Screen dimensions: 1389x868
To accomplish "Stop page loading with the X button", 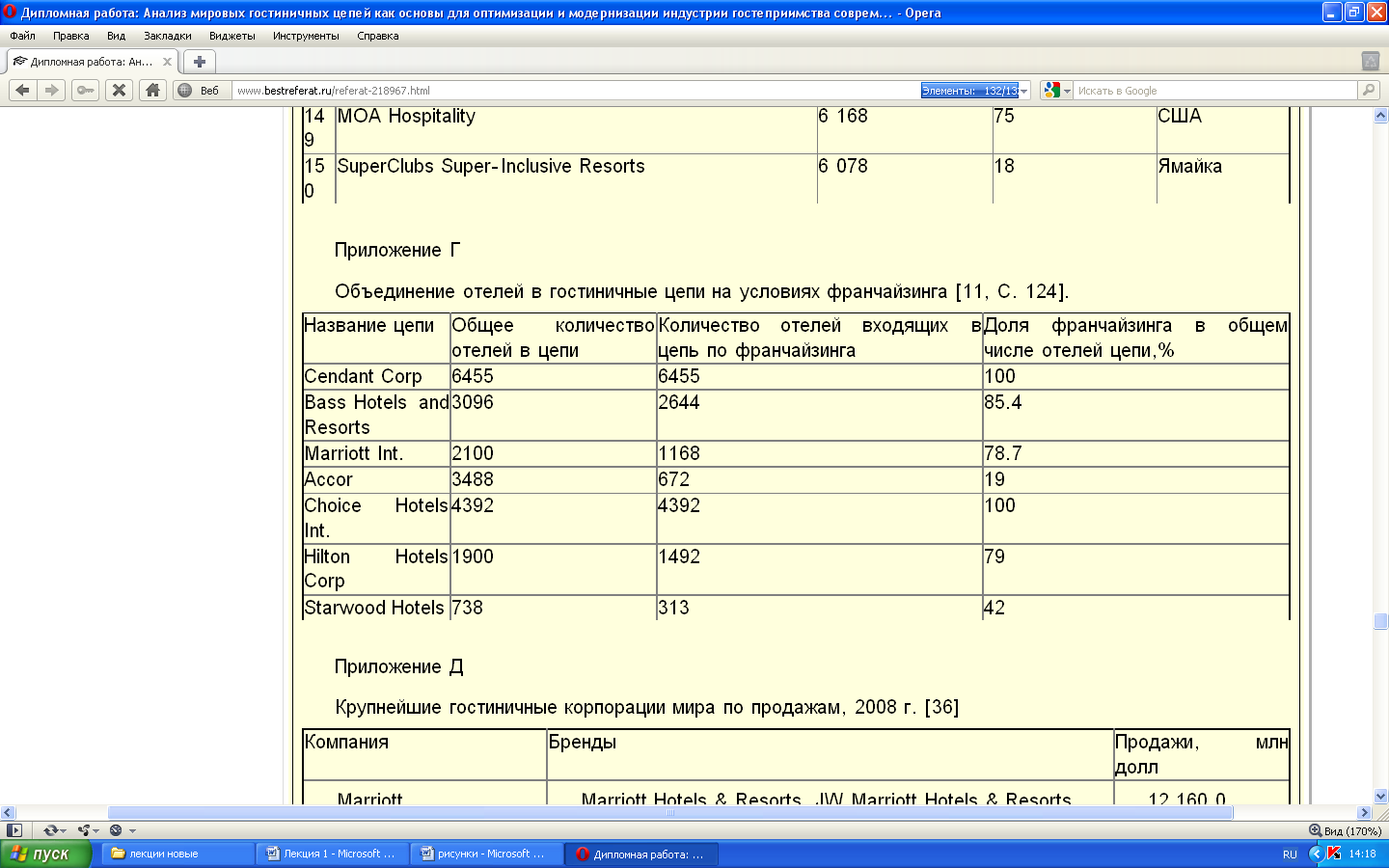I will point(119,90).
